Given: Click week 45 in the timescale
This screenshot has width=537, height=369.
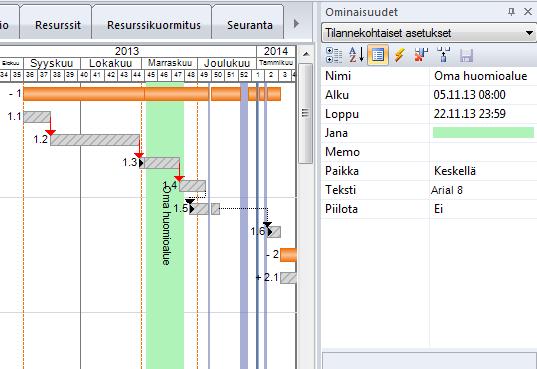Looking at the screenshot, I should pyautogui.click(x=151, y=75).
